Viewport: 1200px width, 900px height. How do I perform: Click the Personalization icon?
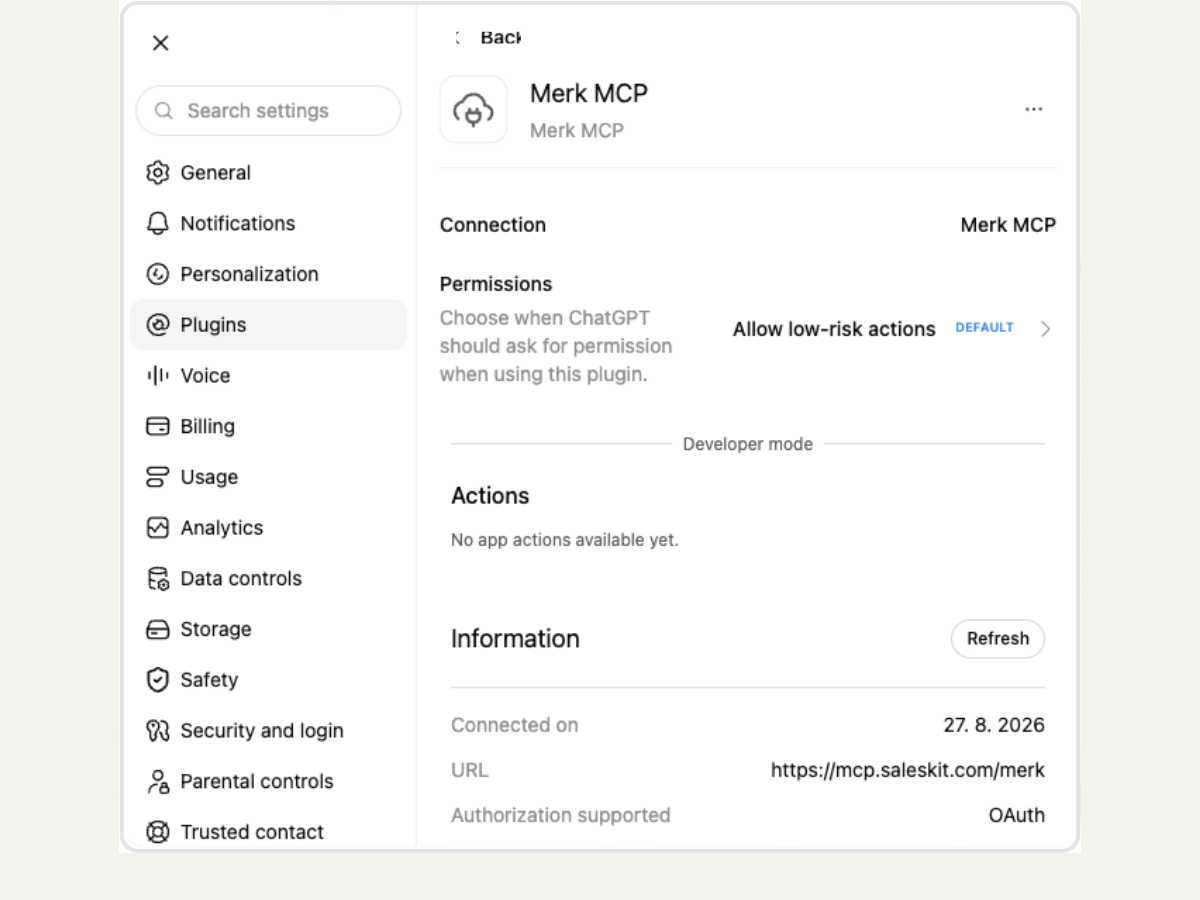pyautogui.click(x=158, y=274)
